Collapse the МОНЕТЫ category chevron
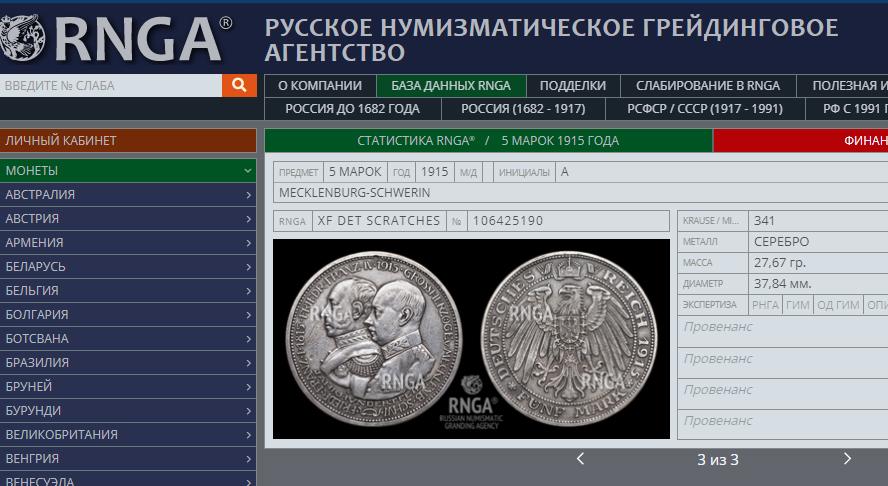Image resolution: width=888 pixels, height=486 pixels. 247,170
